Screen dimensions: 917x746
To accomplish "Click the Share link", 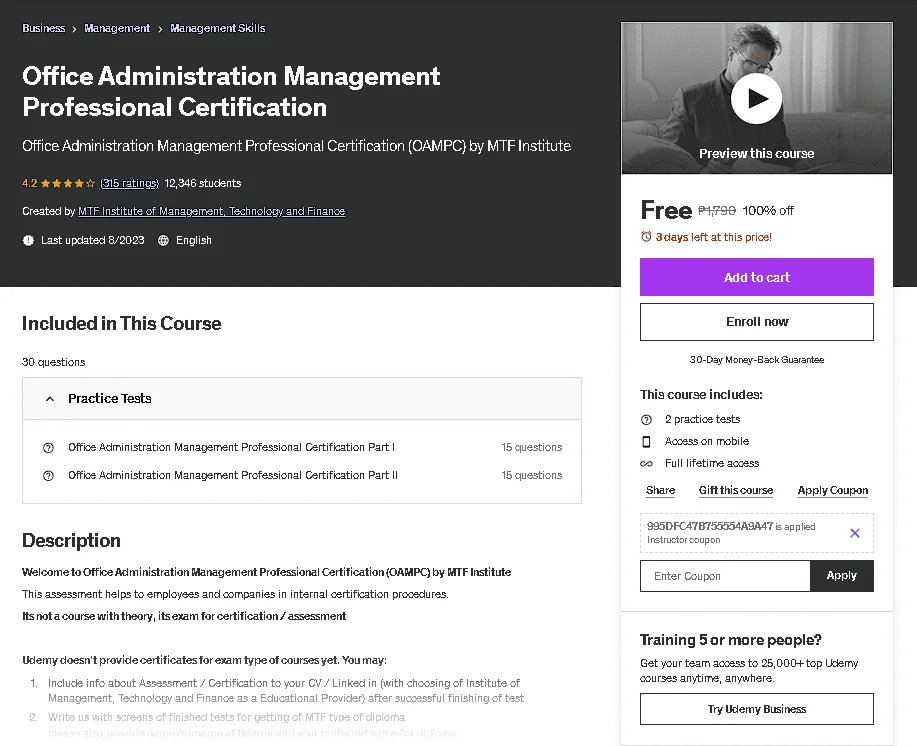I will point(660,491).
